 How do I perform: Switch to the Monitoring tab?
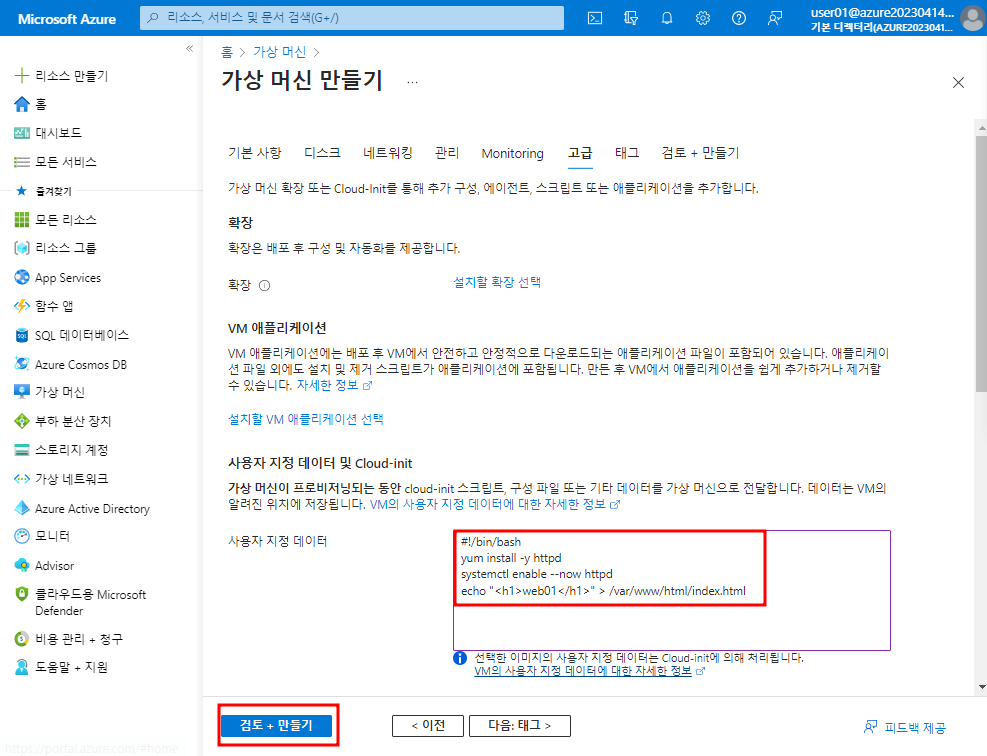point(512,153)
